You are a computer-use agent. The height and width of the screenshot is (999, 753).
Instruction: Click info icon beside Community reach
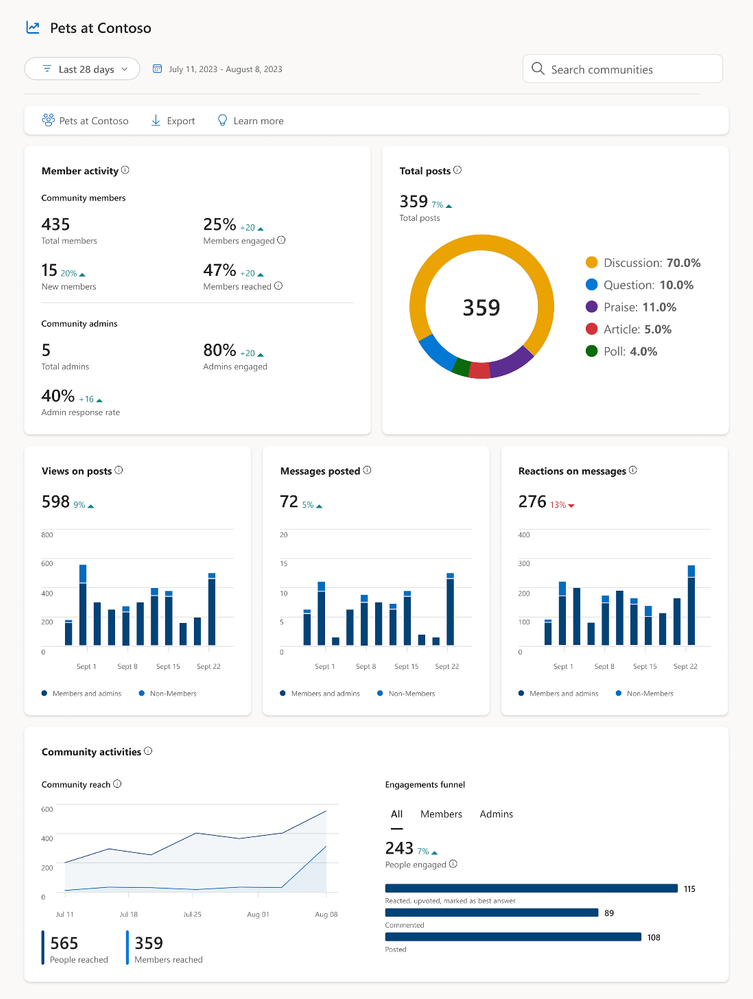[117, 784]
